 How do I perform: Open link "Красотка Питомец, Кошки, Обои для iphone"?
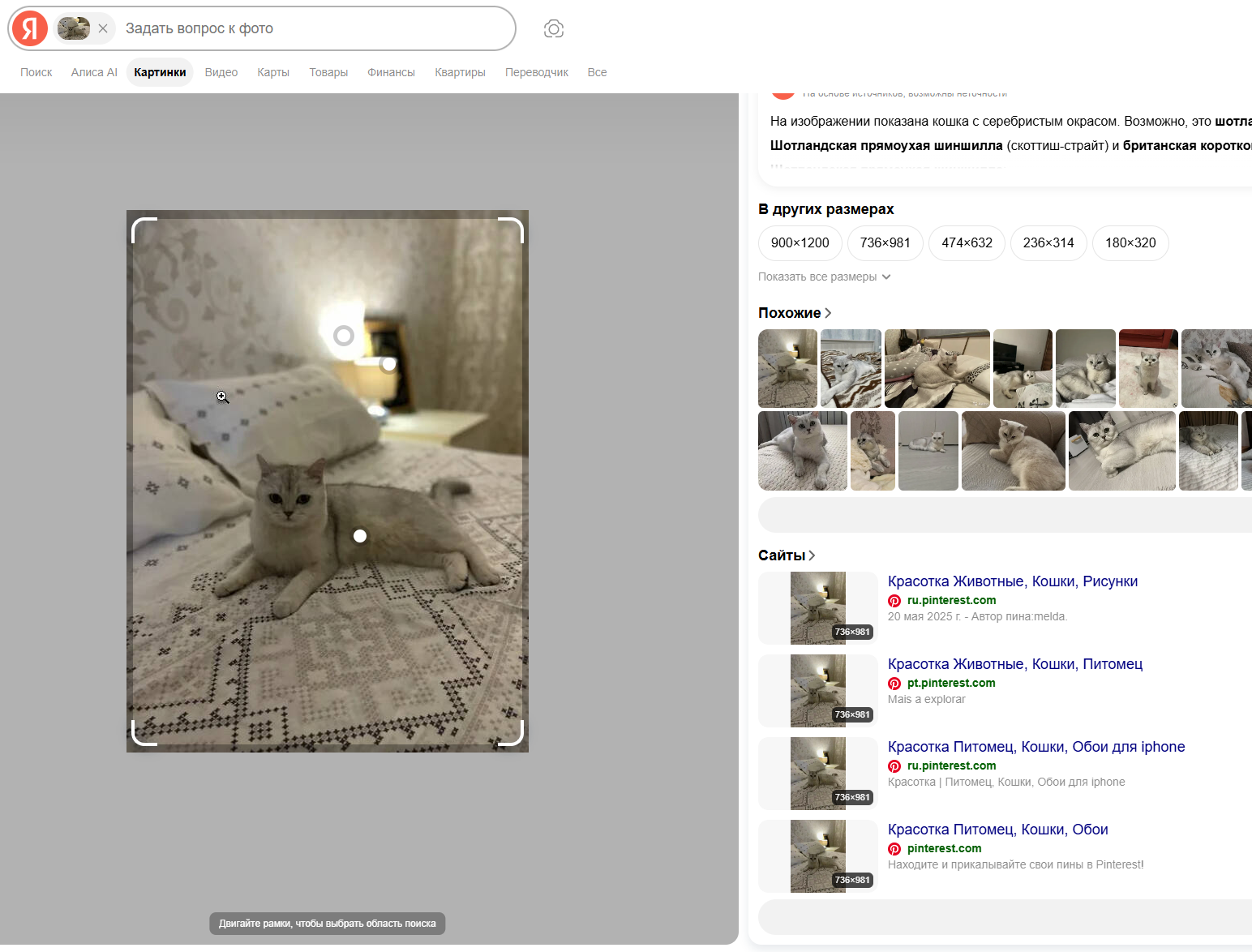[x=1036, y=747]
